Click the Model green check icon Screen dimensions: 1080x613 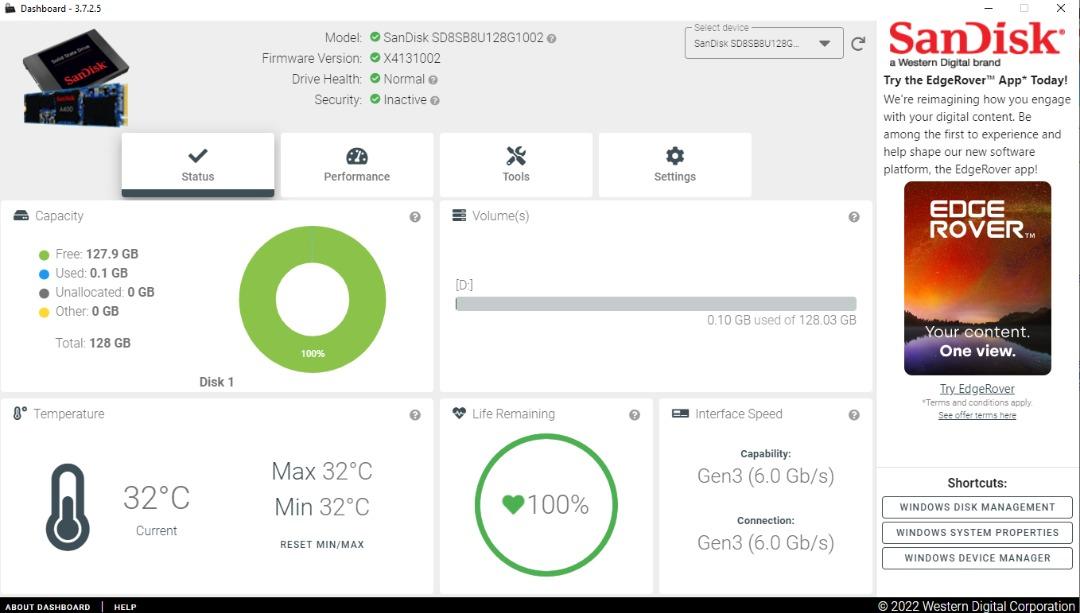click(375, 37)
